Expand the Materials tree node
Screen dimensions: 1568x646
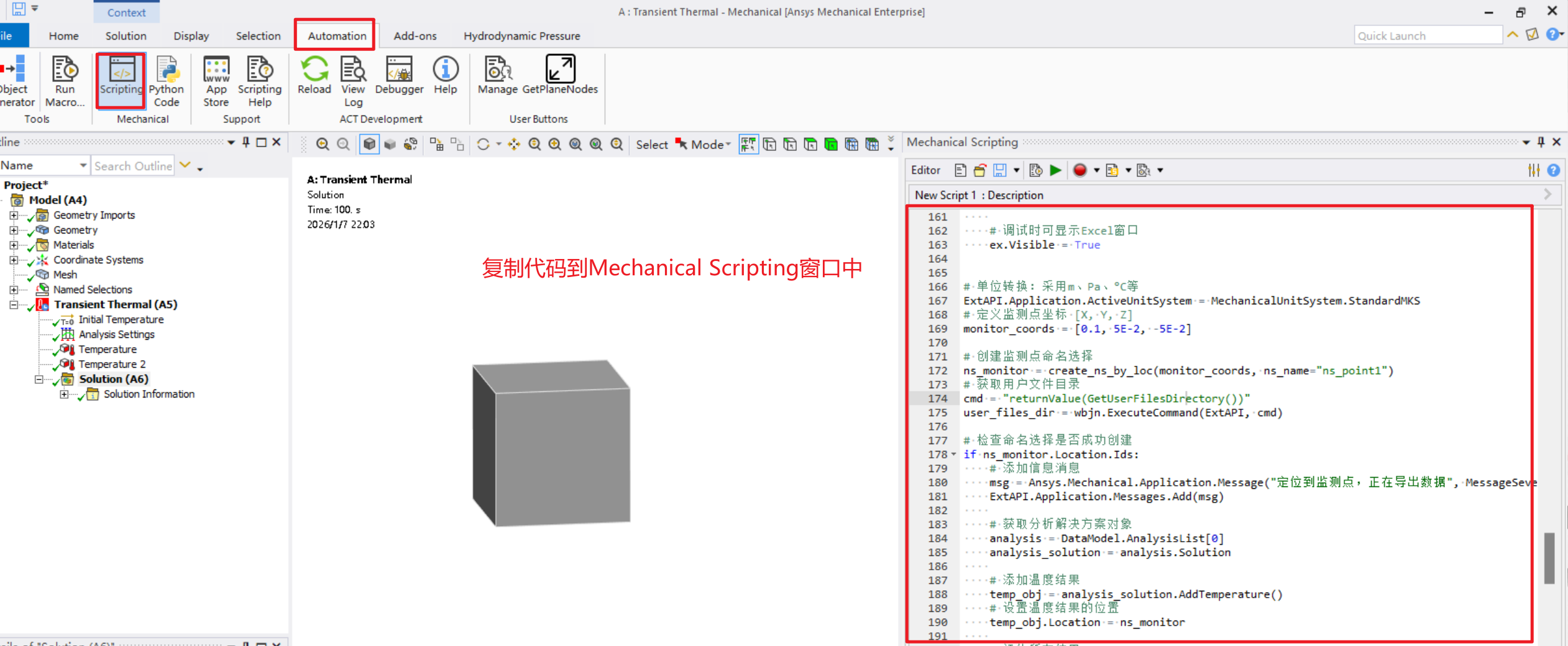(14, 245)
